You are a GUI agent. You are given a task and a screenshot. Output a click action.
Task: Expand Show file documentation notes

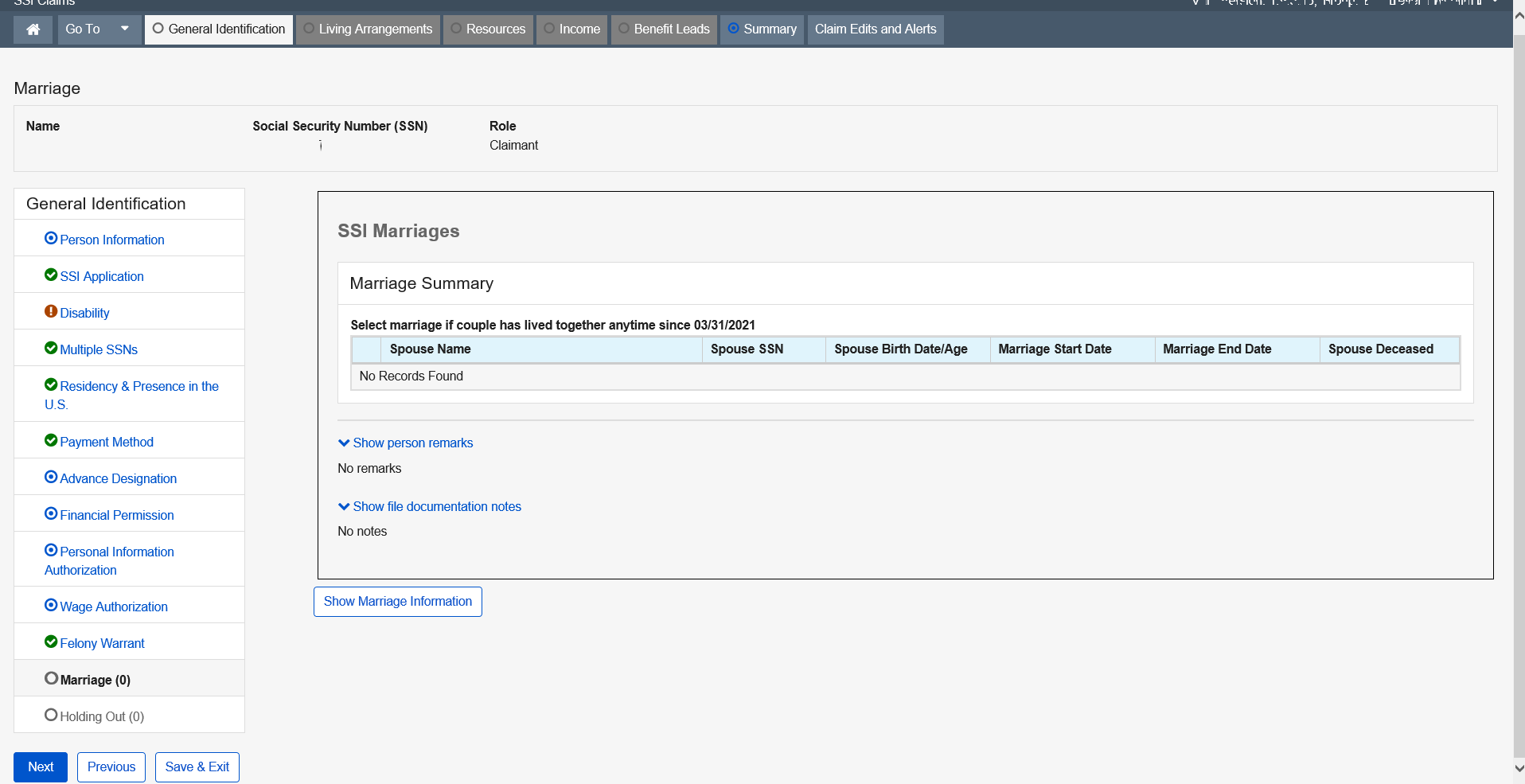[429, 506]
